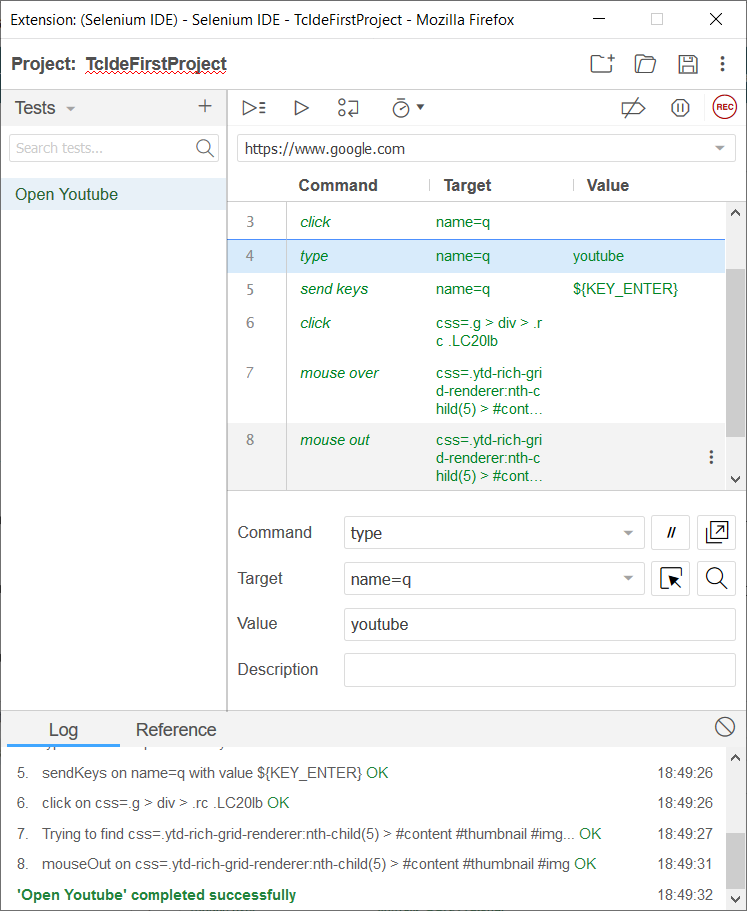Screen dimensions: 751x911
Task: Run current test play icon
Action: [301, 108]
